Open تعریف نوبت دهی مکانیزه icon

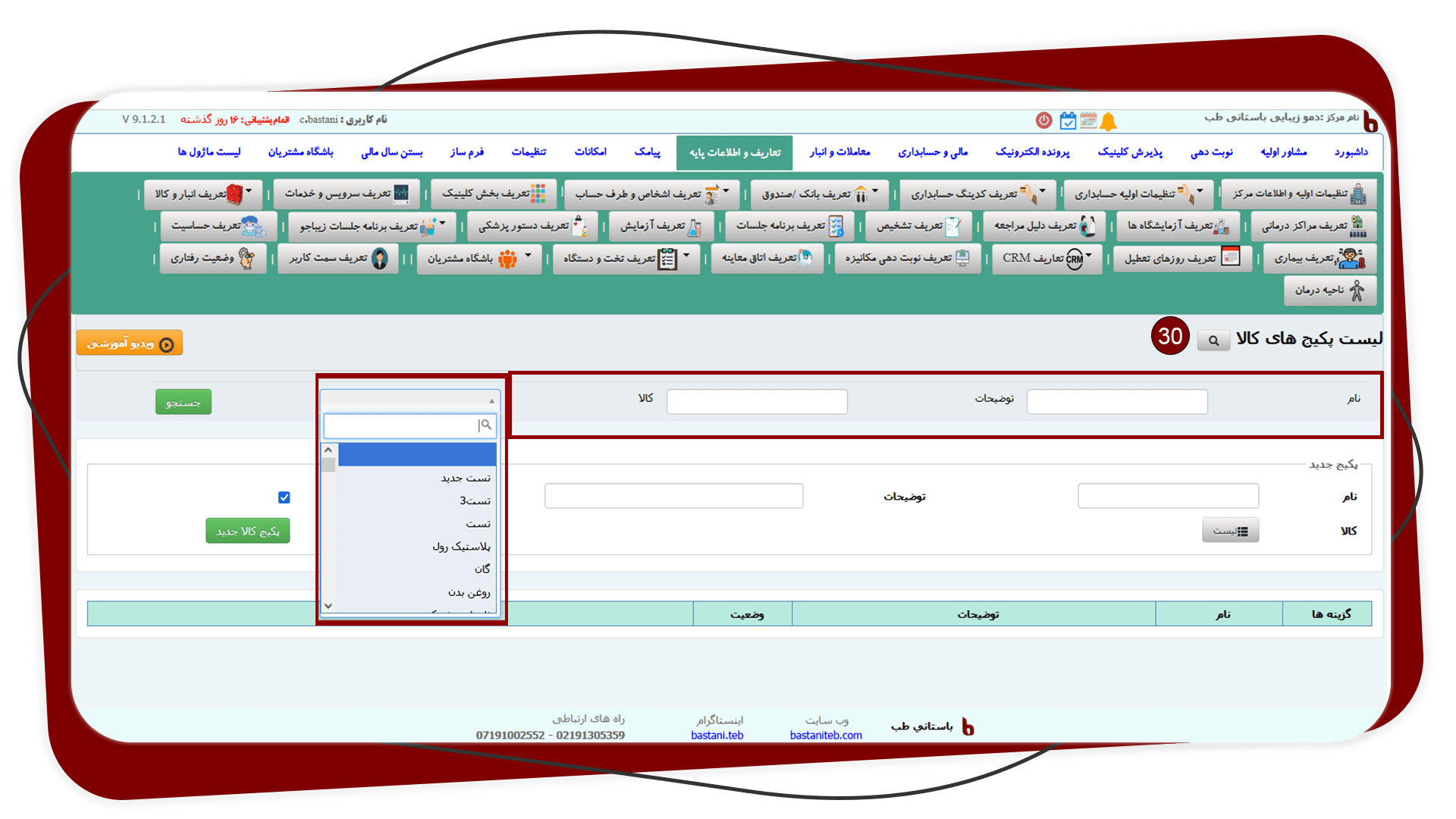pyautogui.click(x=962, y=258)
